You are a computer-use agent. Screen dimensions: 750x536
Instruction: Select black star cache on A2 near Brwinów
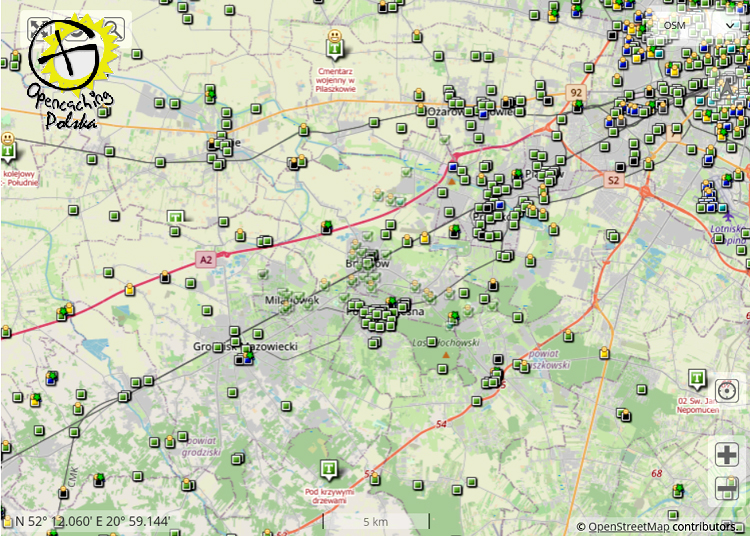[x=327, y=227]
